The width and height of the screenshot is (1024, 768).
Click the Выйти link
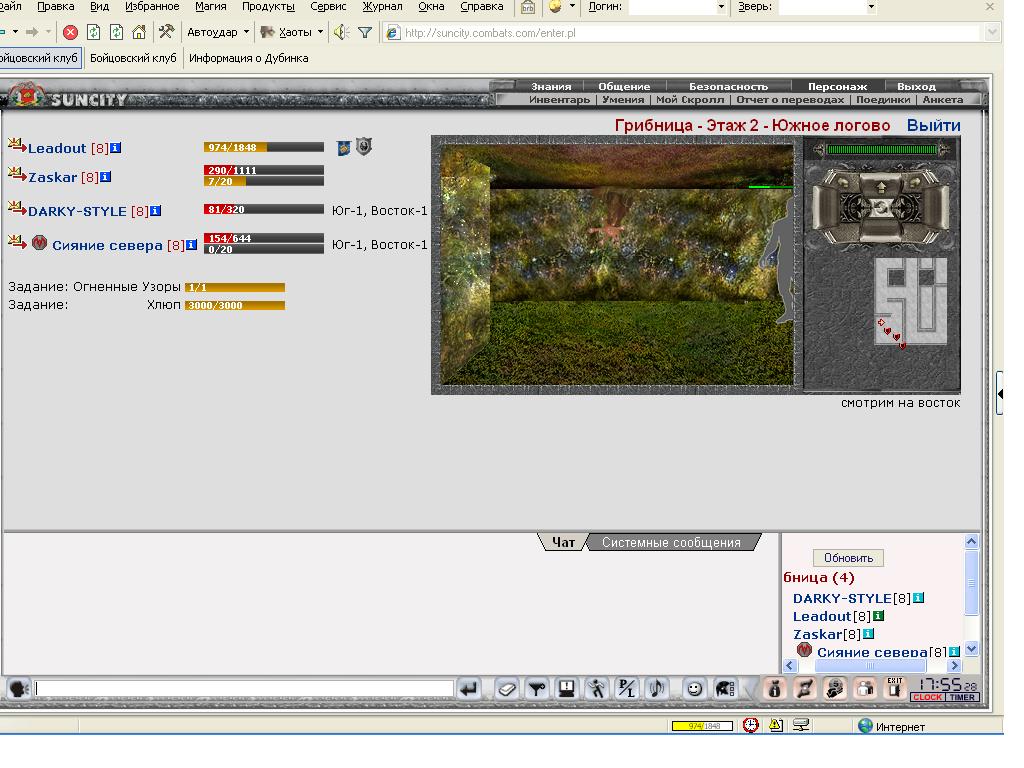[933, 125]
